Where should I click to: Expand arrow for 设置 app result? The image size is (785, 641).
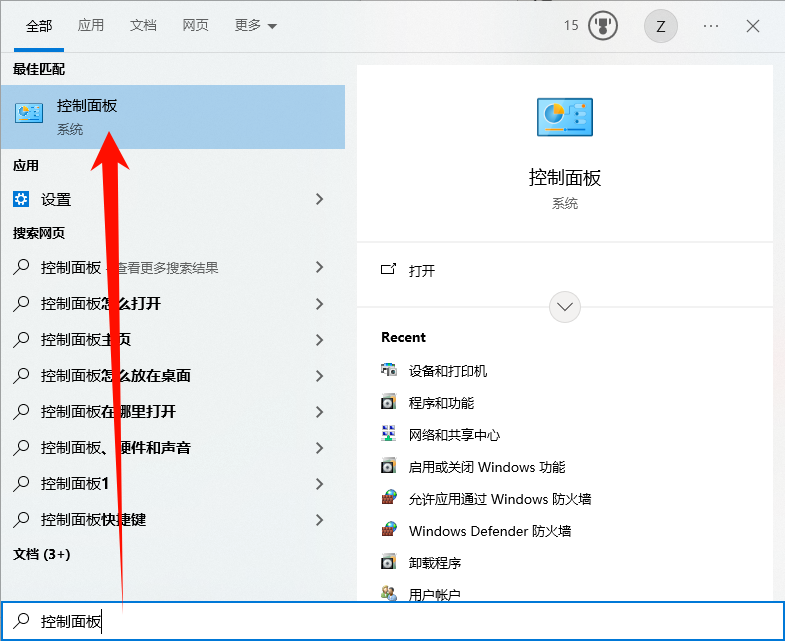(x=319, y=199)
